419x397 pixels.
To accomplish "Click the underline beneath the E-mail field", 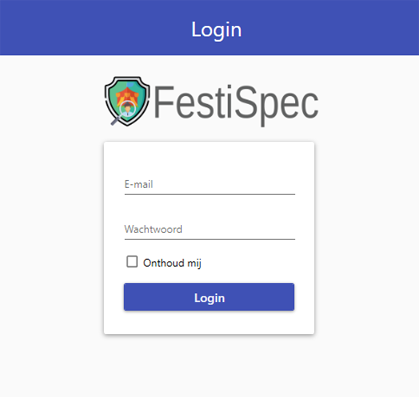I will tap(210, 194).
